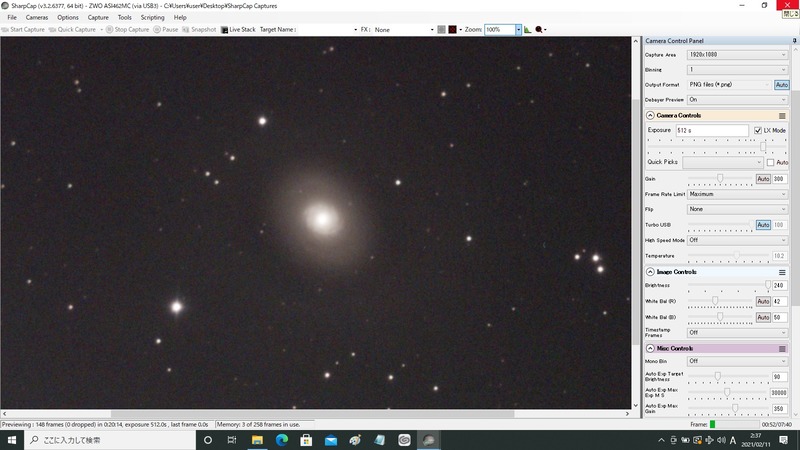Click Start Capture in the toolbar

(x=23, y=30)
